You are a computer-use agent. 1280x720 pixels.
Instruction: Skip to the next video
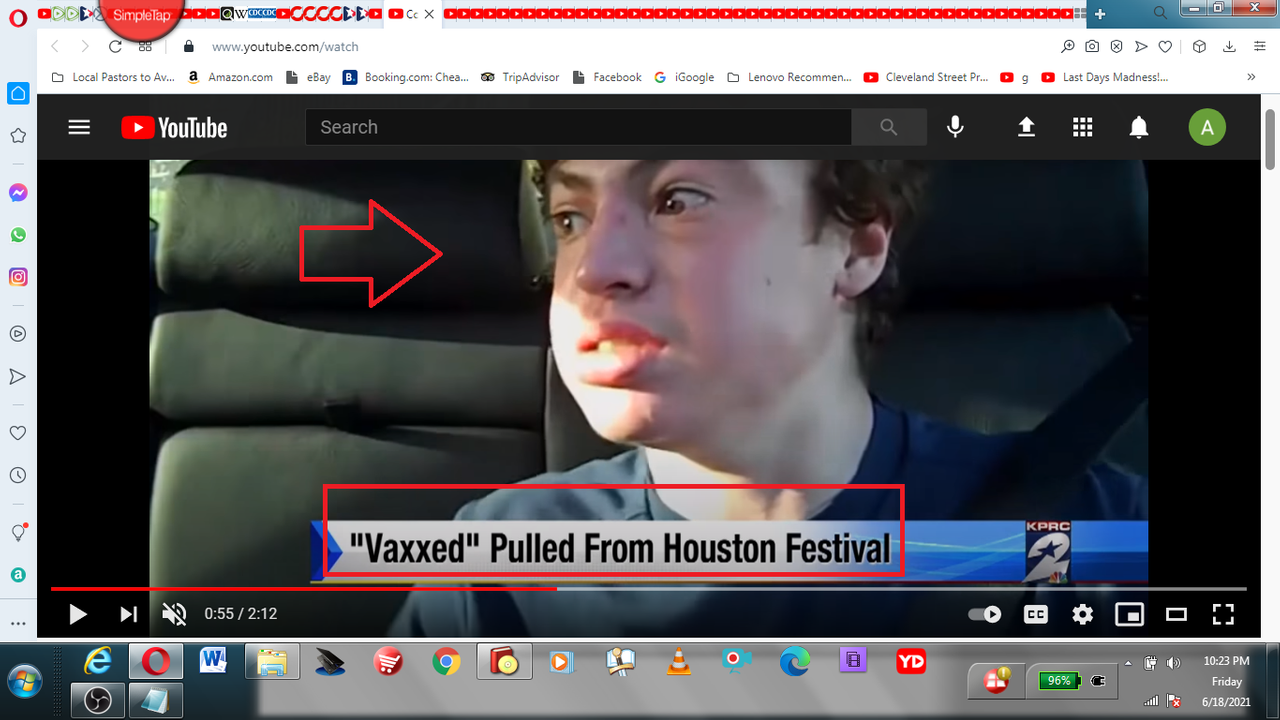[x=128, y=614]
